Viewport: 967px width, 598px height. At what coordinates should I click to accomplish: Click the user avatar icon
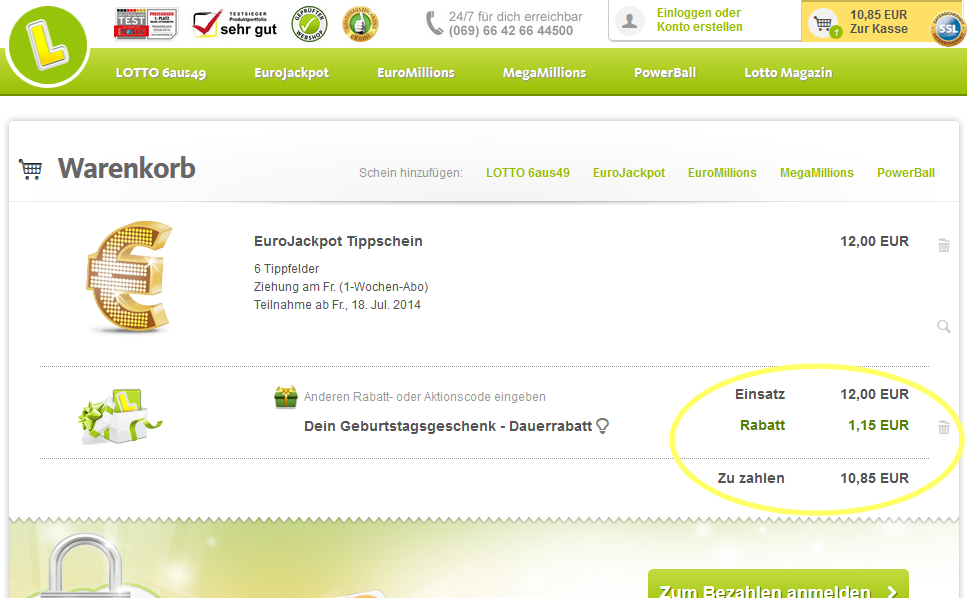(630, 21)
